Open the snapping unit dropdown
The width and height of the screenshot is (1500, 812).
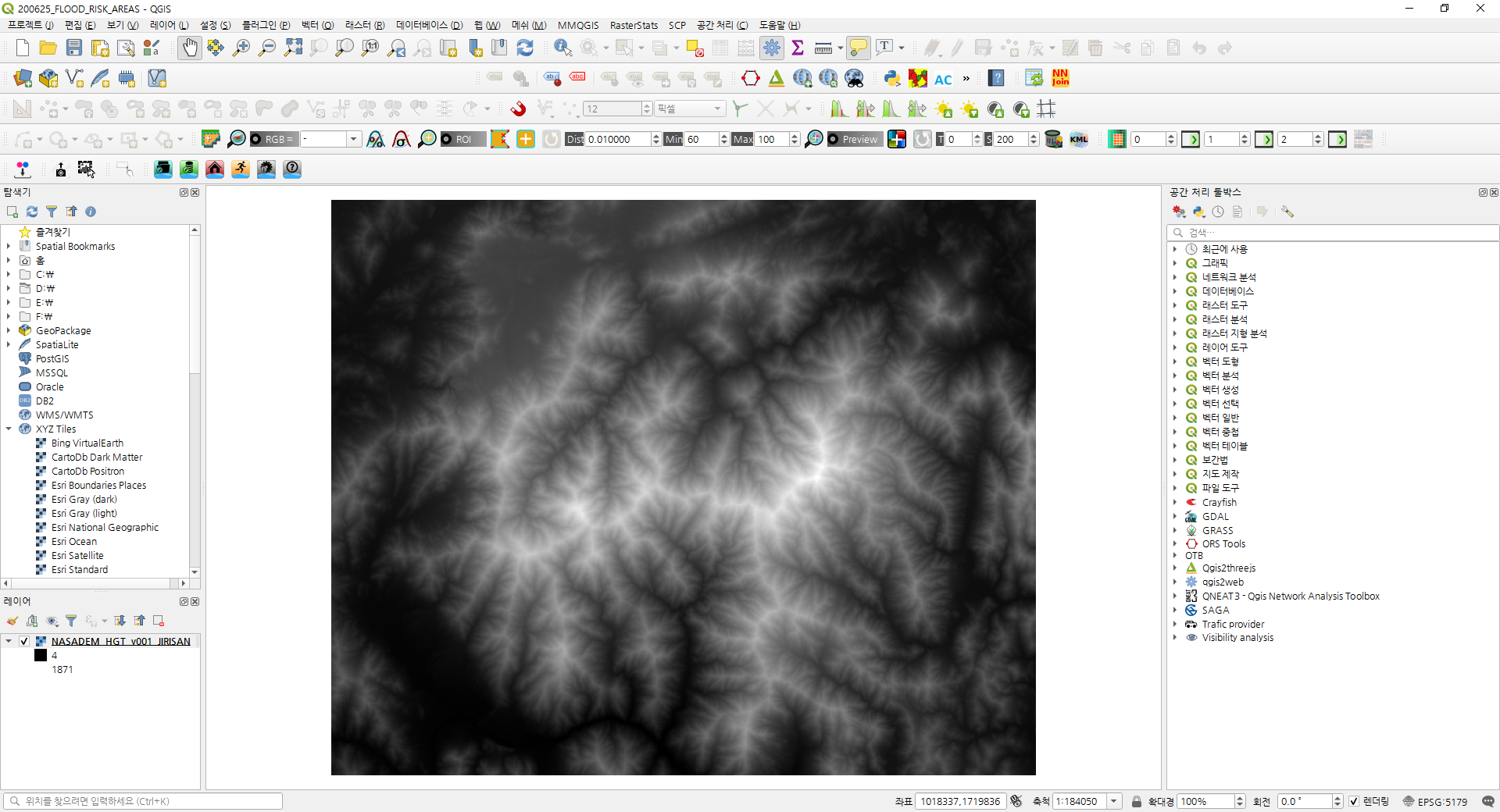pos(691,109)
